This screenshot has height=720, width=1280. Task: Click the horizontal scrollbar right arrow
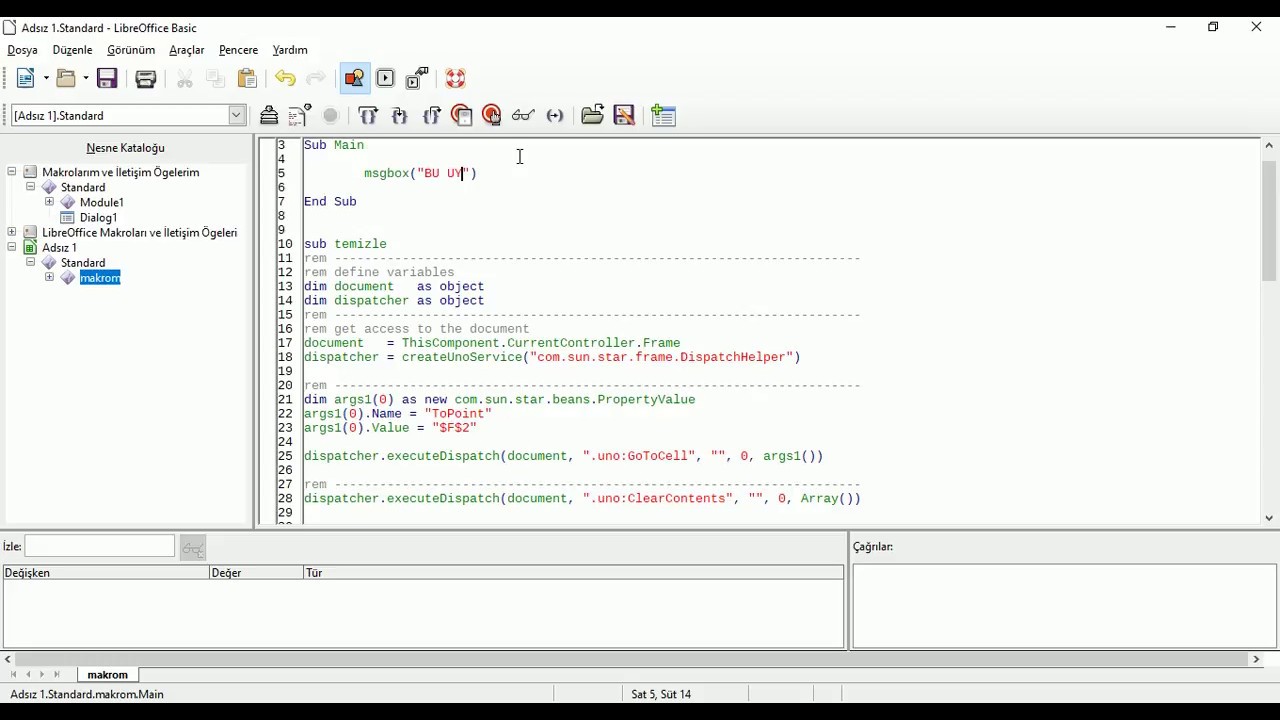pos(1256,659)
